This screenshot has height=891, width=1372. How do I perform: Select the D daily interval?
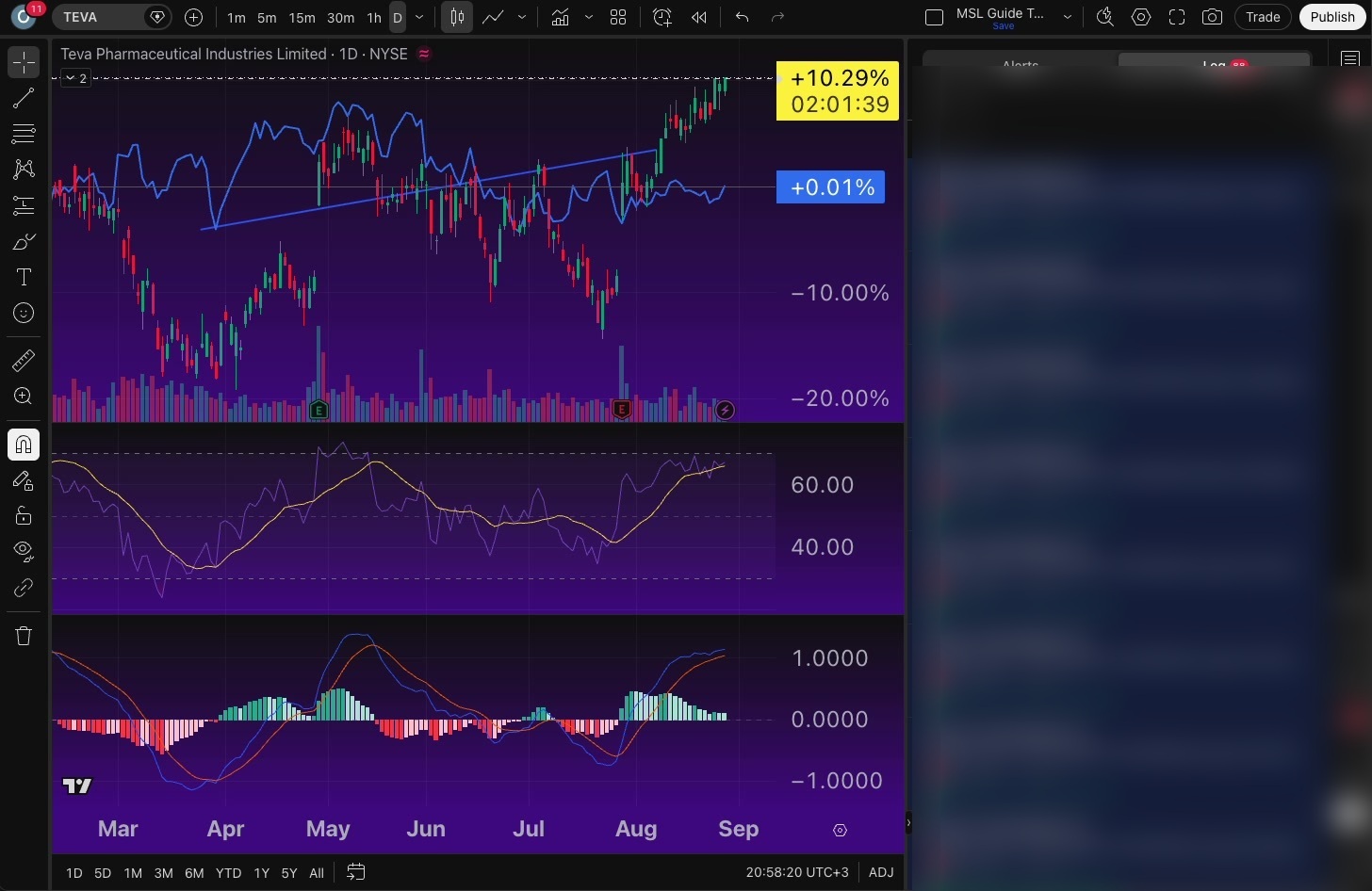click(x=398, y=17)
